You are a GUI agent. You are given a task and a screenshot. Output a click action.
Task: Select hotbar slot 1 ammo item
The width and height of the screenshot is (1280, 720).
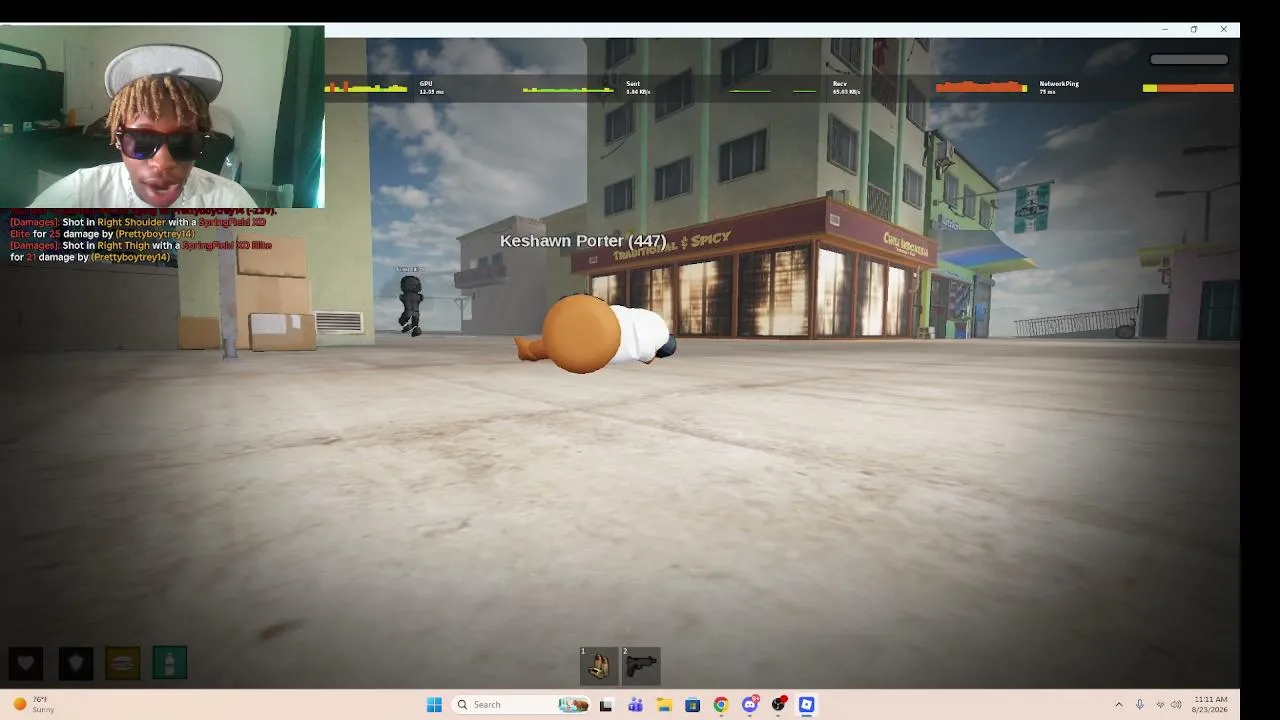pyautogui.click(x=599, y=666)
